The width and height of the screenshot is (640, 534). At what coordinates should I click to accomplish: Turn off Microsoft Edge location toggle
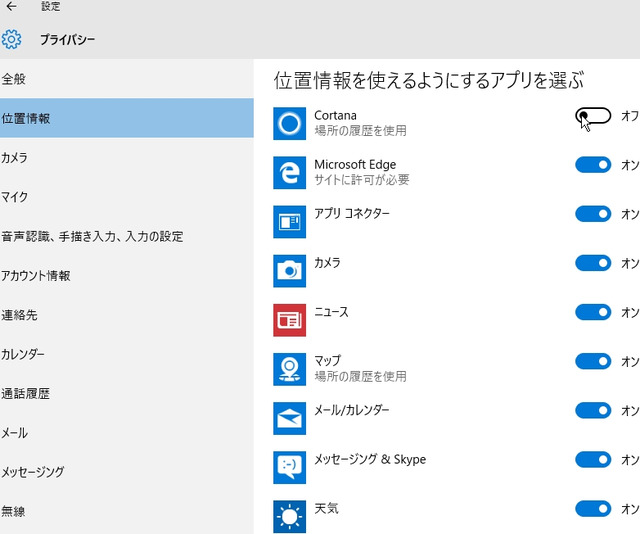click(x=593, y=165)
